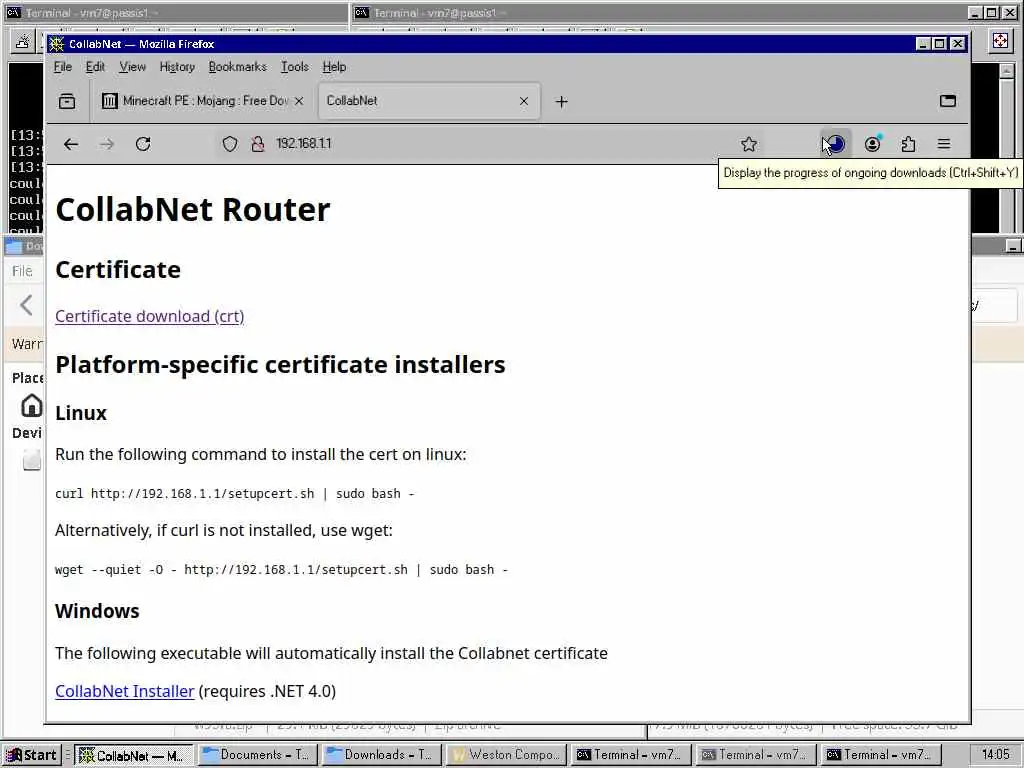The width and height of the screenshot is (1024, 768).
Task: Open Firefox hamburger application menu
Action: pos(944,144)
